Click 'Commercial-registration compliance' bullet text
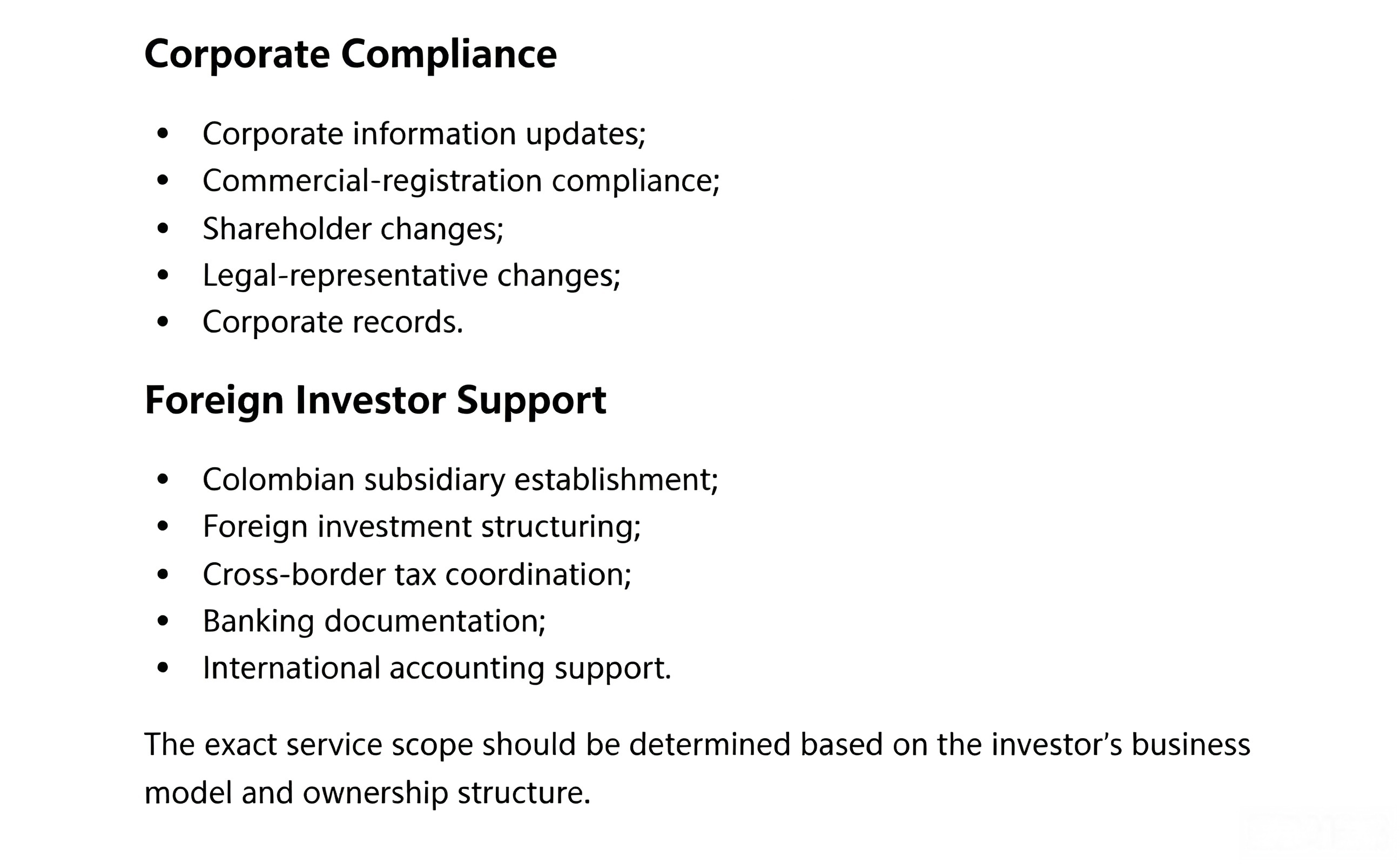The image size is (1400, 864). (x=461, y=181)
